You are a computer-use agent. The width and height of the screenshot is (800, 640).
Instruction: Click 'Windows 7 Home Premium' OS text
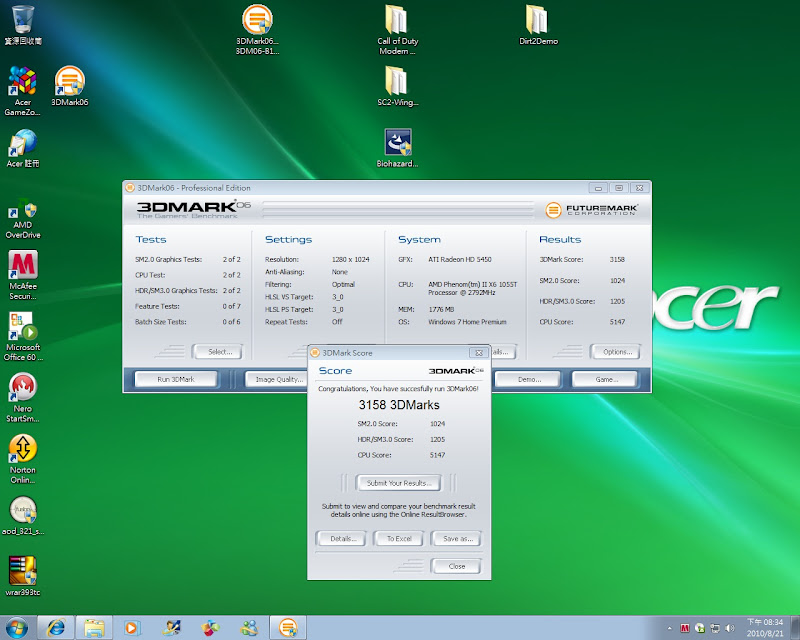click(x=467, y=322)
